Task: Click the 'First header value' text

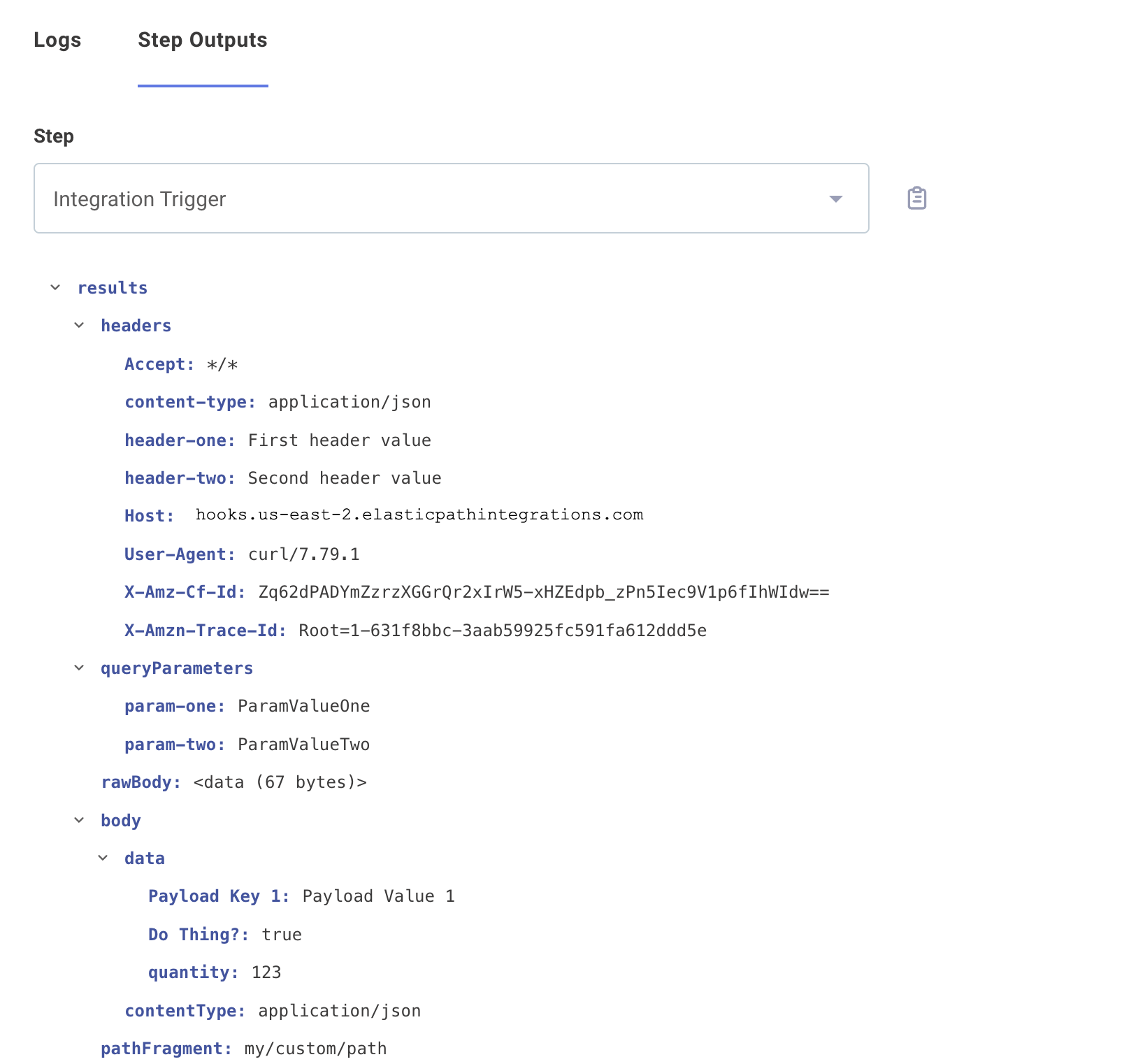Action: (x=340, y=440)
